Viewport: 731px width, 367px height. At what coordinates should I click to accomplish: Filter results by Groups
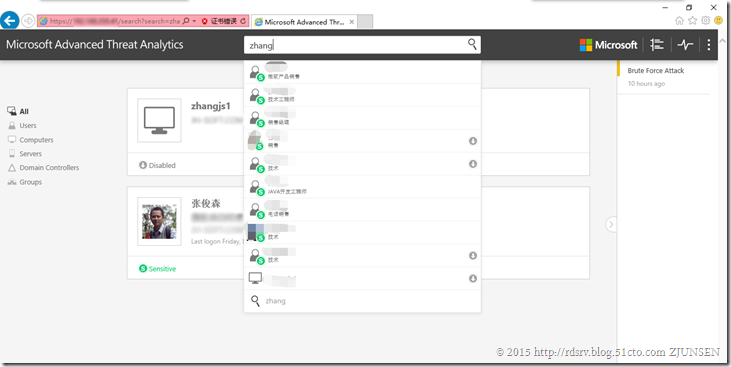[25, 182]
